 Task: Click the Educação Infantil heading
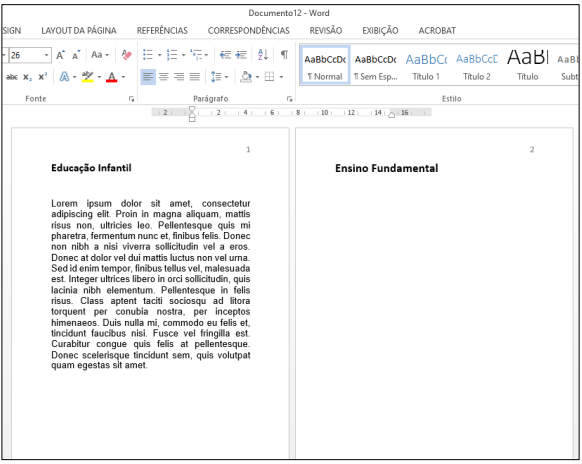[x=91, y=168]
